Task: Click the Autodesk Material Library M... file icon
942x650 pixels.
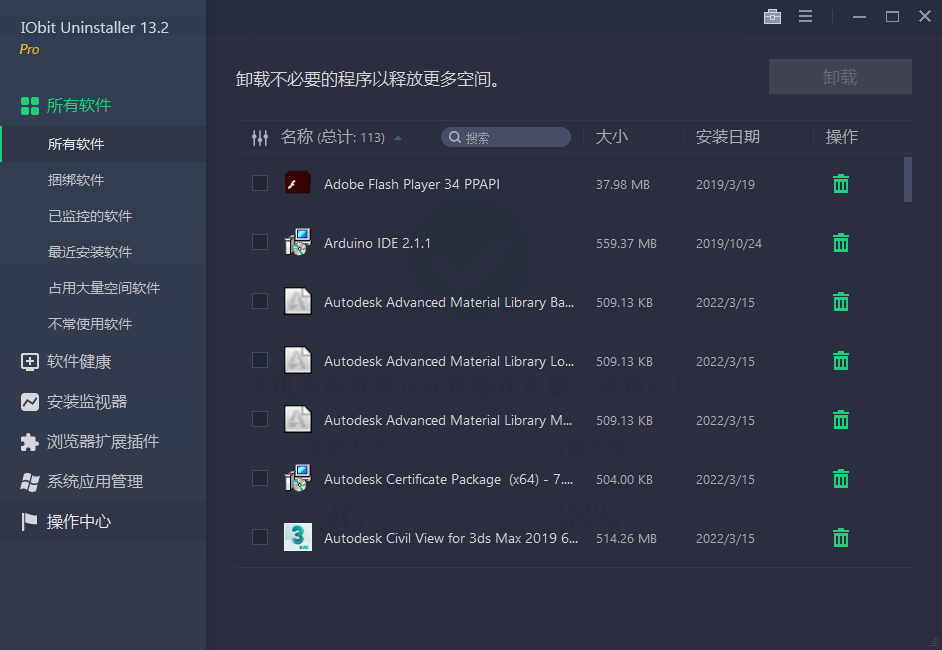Action: [x=298, y=419]
